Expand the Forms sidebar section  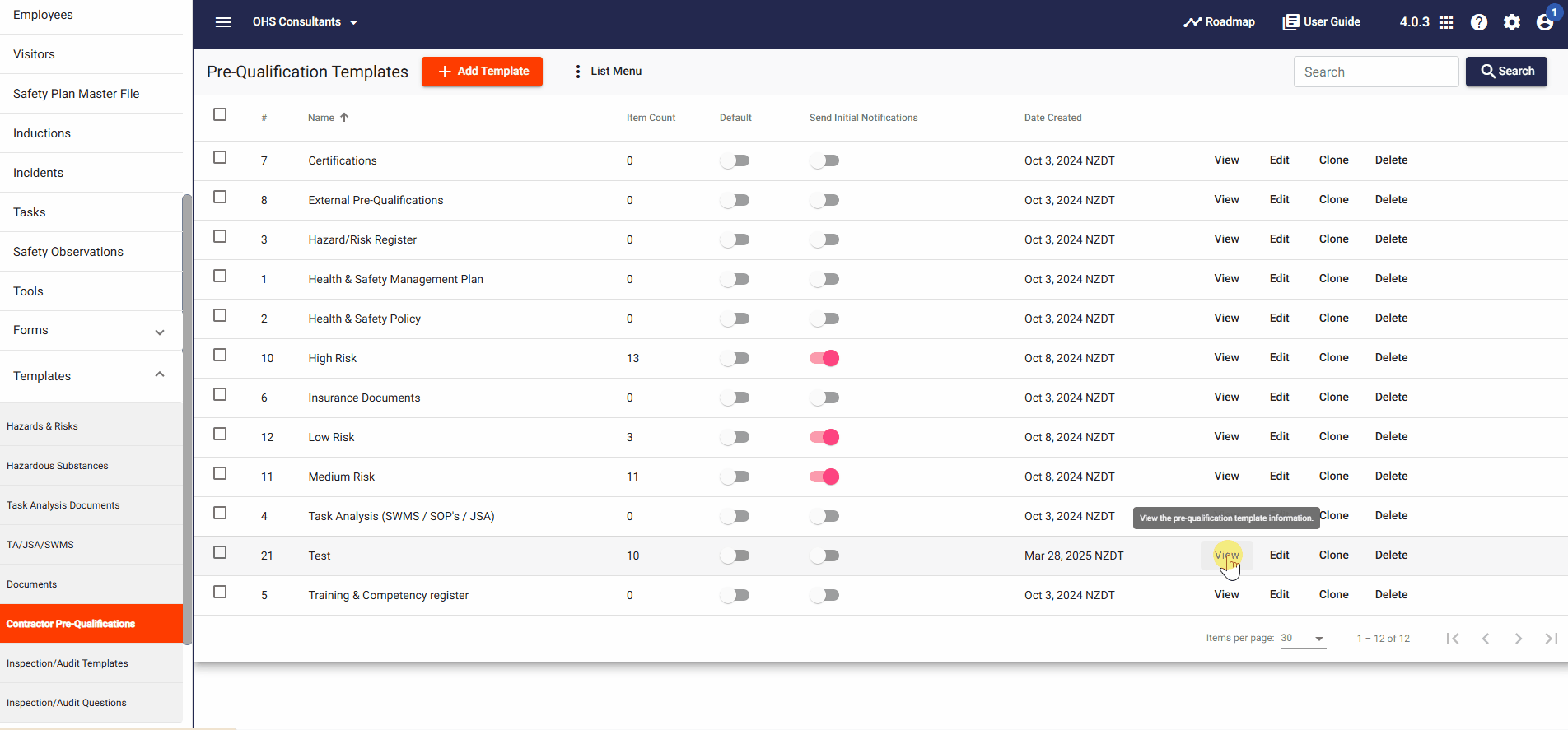click(91, 331)
